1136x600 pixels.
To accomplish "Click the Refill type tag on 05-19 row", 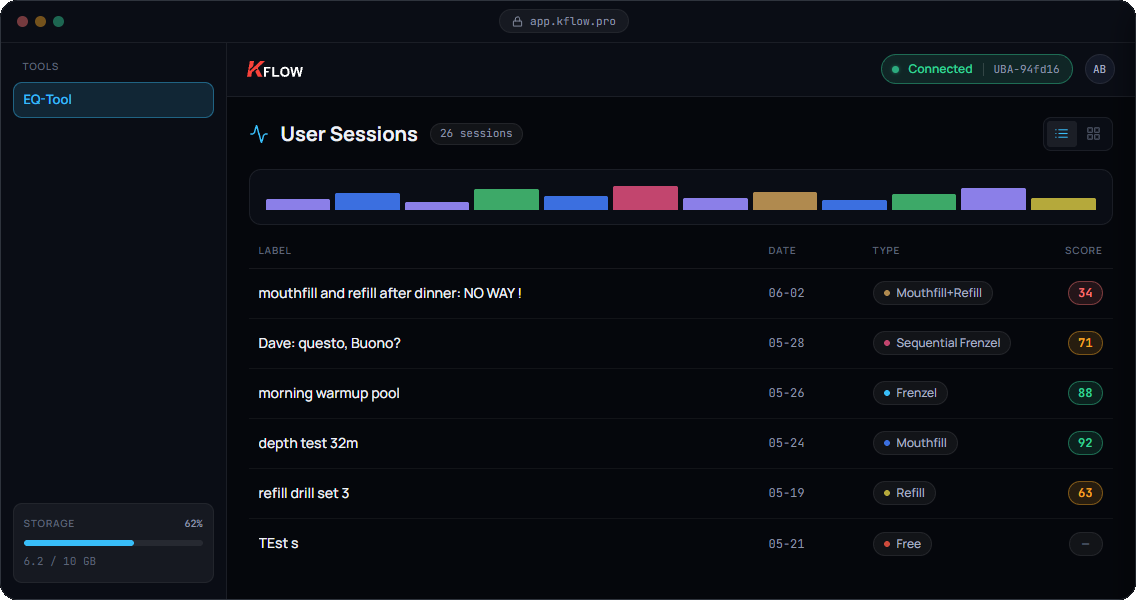I will [903, 493].
